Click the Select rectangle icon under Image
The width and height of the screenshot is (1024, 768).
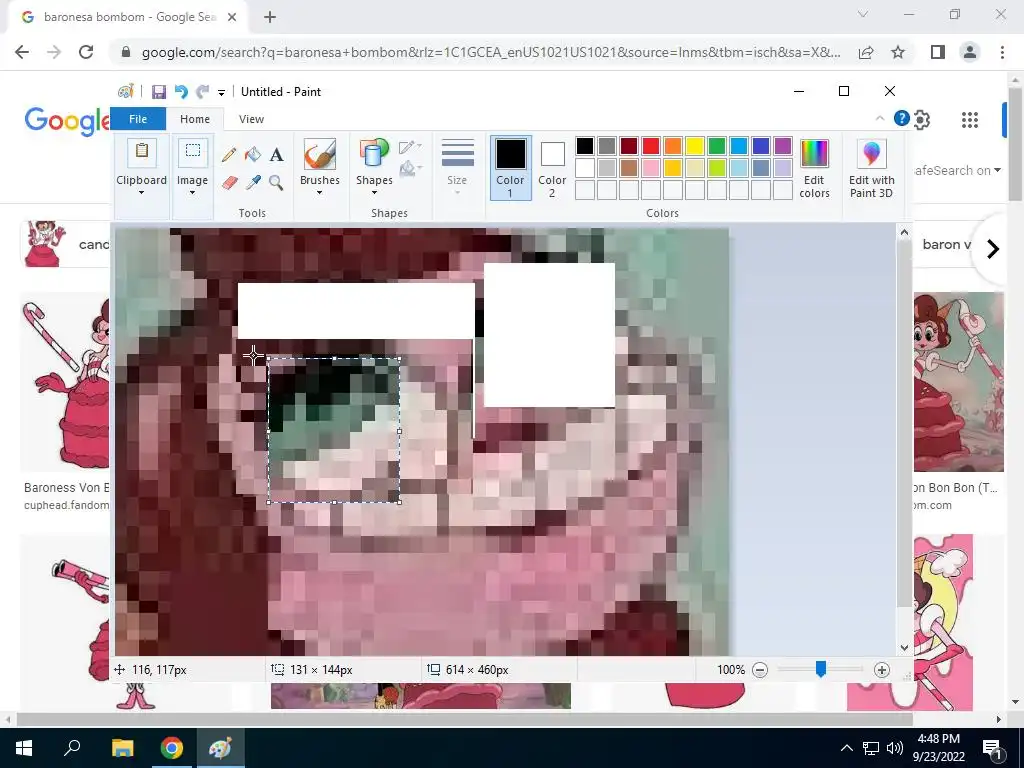coord(193,152)
